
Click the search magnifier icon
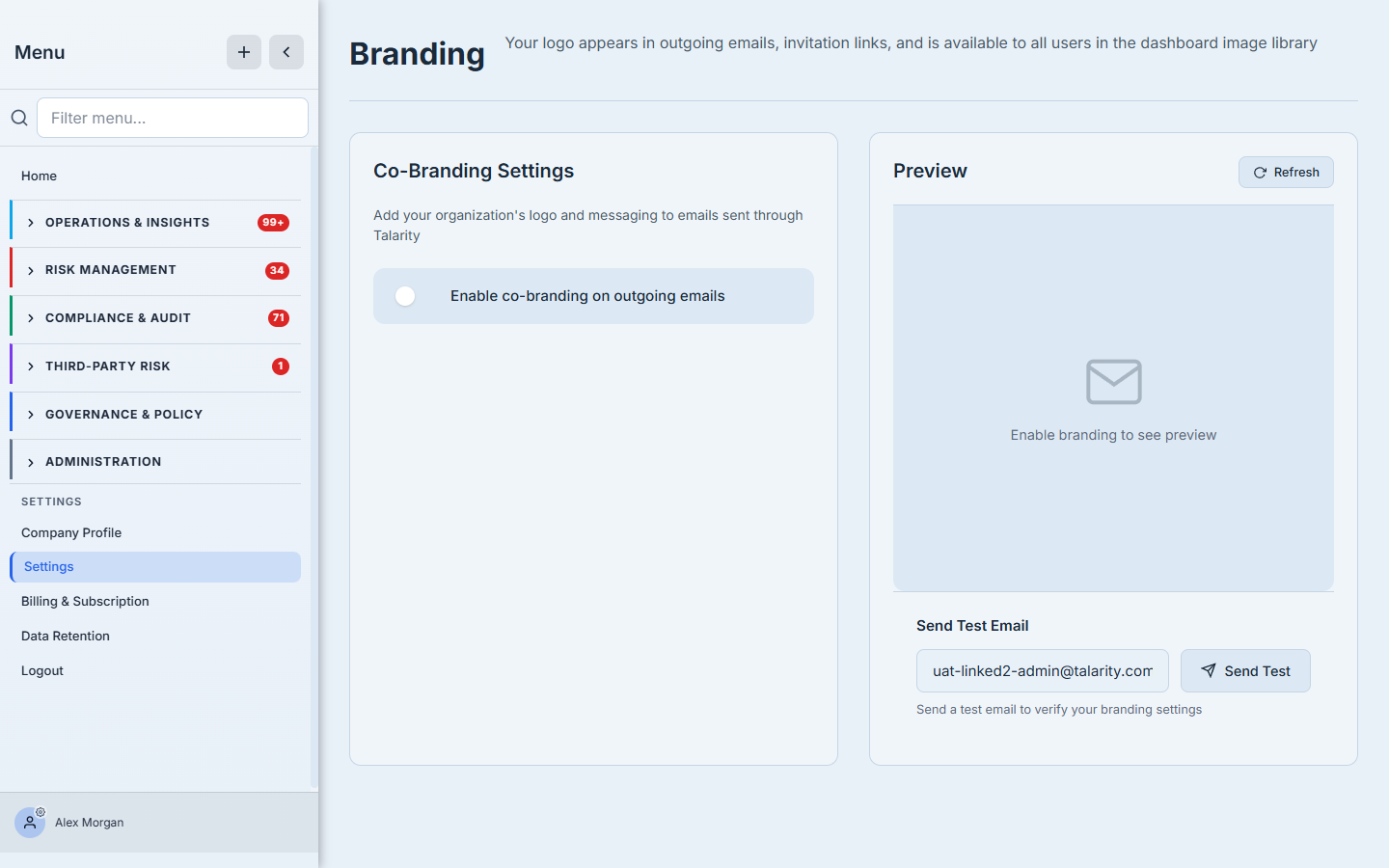coord(19,118)
